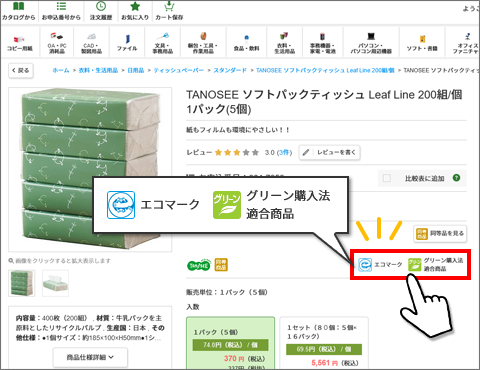Viewport: 480px width, 370px height.
Task: Follow the スタンダード breadcrumb link
Action: tap(230, 70)
